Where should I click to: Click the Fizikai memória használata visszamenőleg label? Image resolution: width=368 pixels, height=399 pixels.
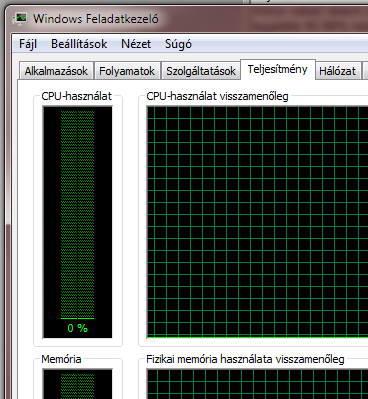point(245,359)
